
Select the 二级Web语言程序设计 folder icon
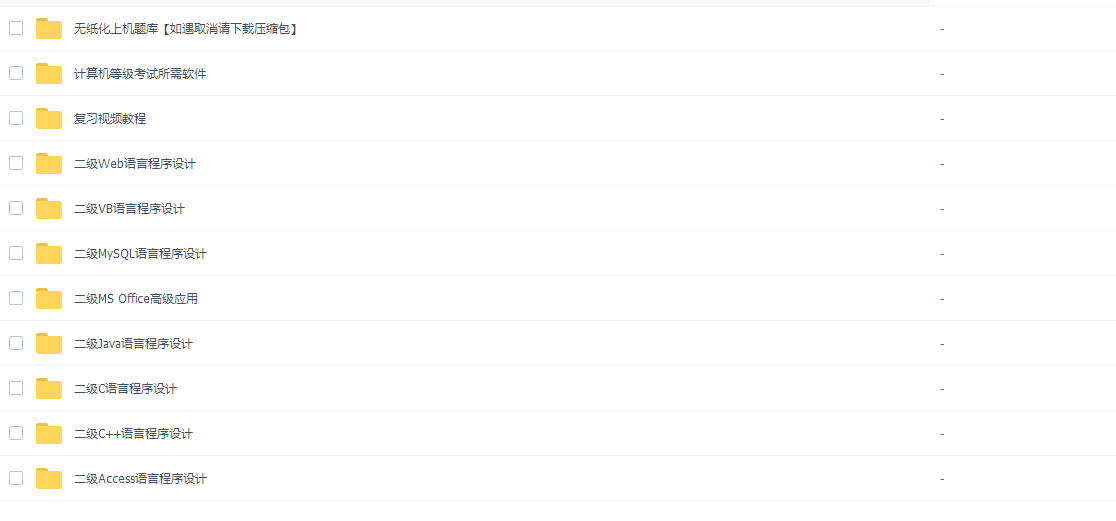click(x=49, y=163)
